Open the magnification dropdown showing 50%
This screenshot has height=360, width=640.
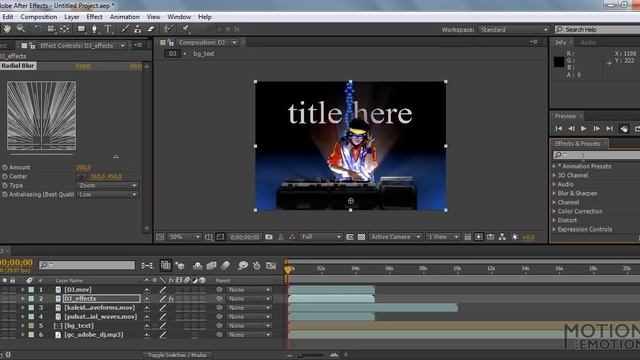[184, 237]
